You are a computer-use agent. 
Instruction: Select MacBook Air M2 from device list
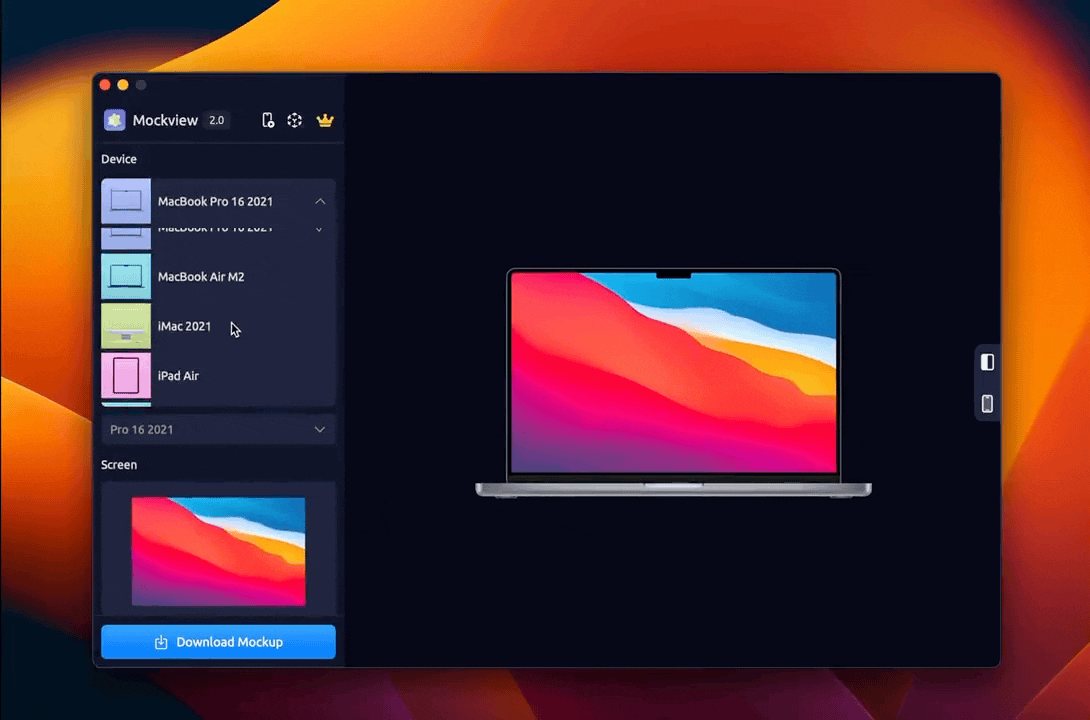[x=201, y=277]
